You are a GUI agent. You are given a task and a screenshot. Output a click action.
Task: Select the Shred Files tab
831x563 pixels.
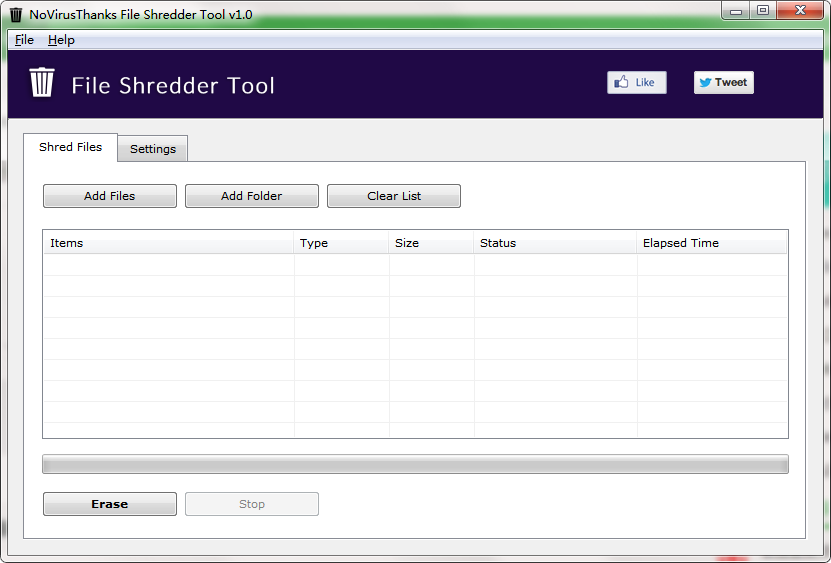70,147
